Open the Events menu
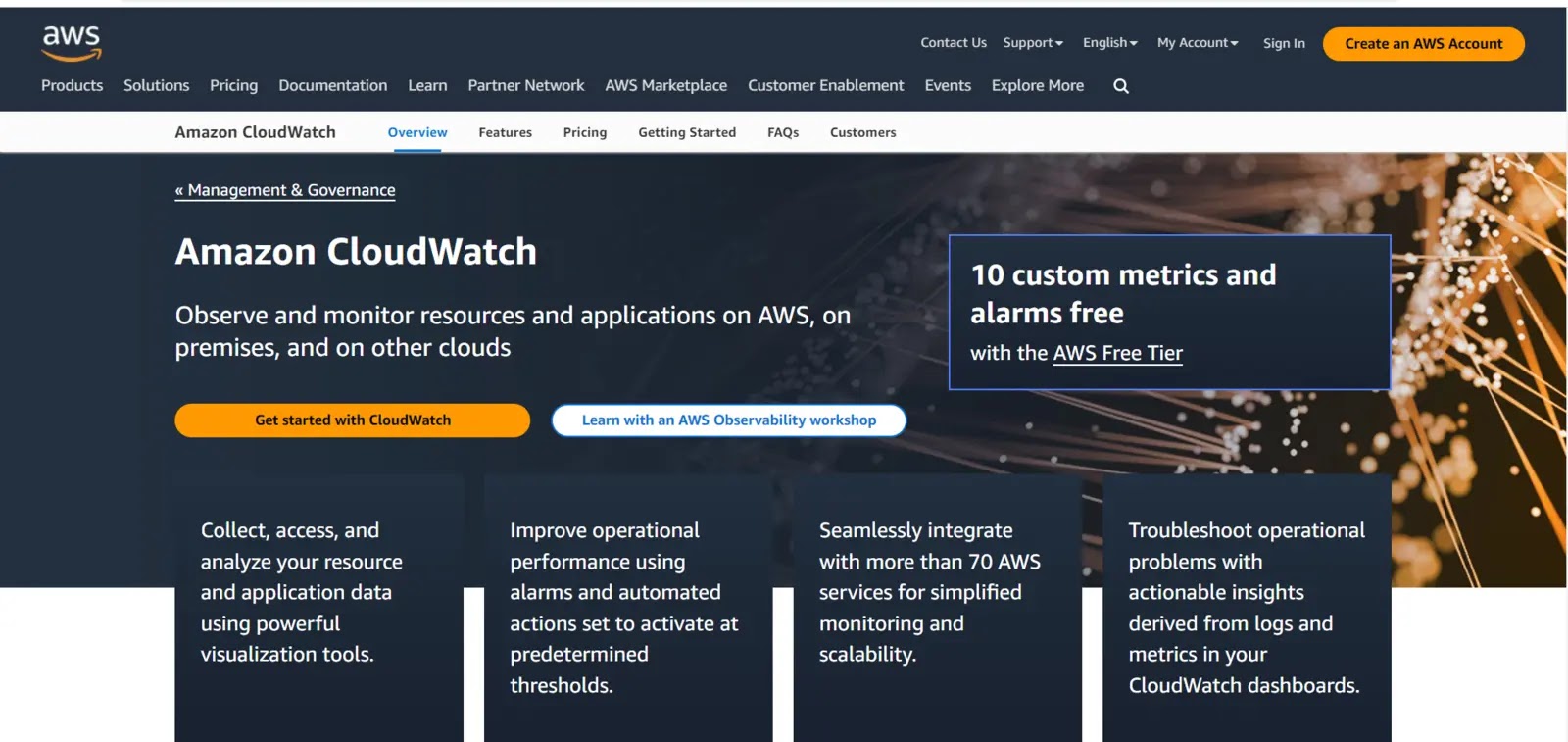Screen dimensions: 1568x742 [x=948, y=85]
